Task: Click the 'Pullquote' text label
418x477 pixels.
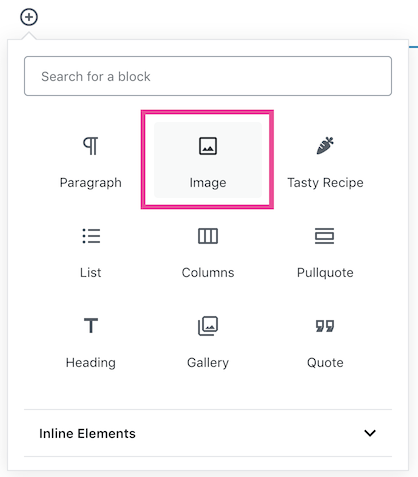Action: [325, 273]
